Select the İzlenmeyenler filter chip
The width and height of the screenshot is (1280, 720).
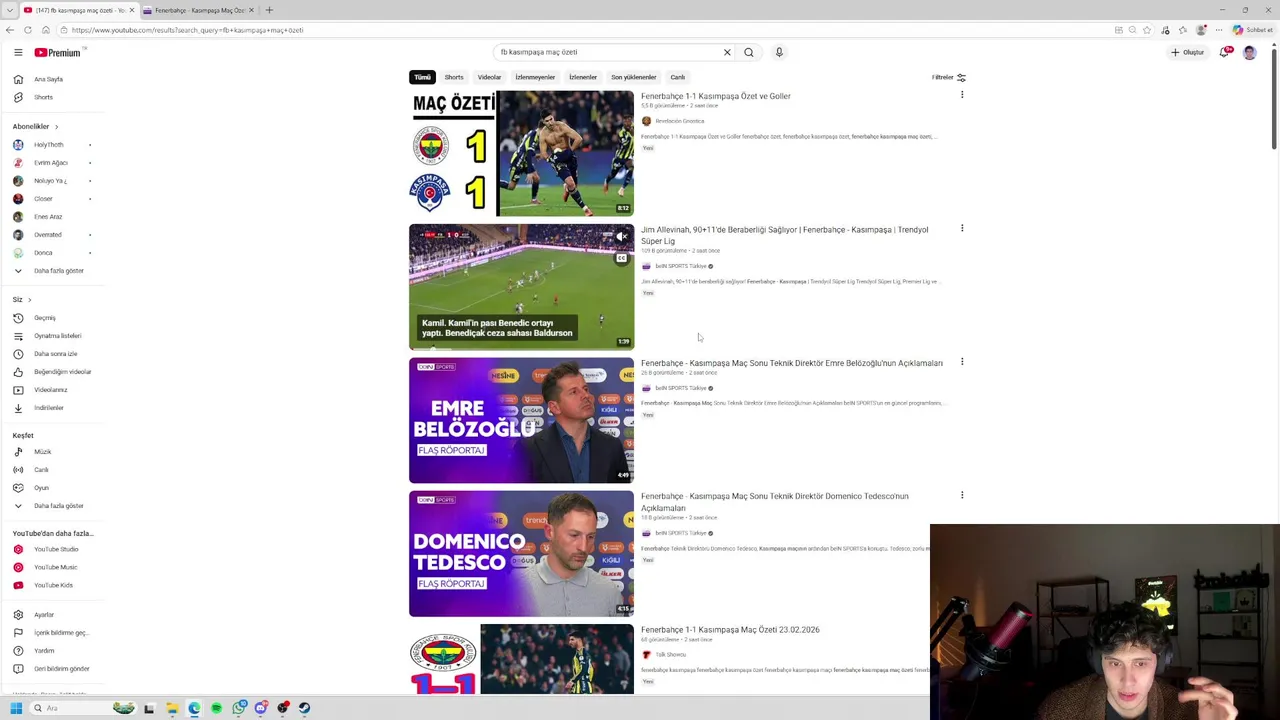pos(535,77)
